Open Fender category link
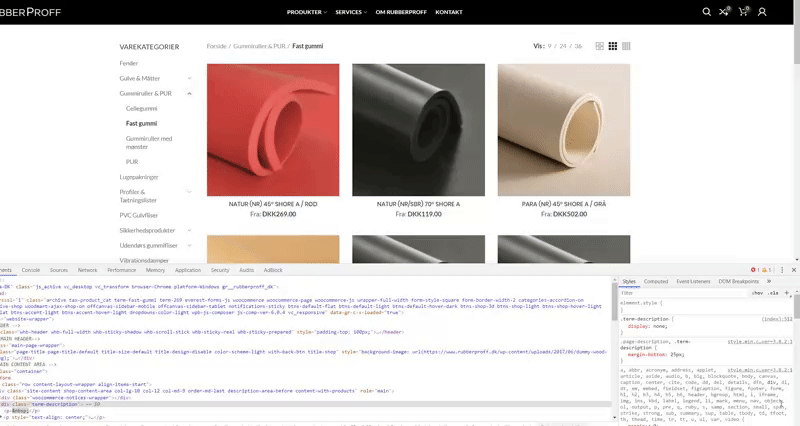The width and height of the screenshot is (800, 426). click(129, 63)
